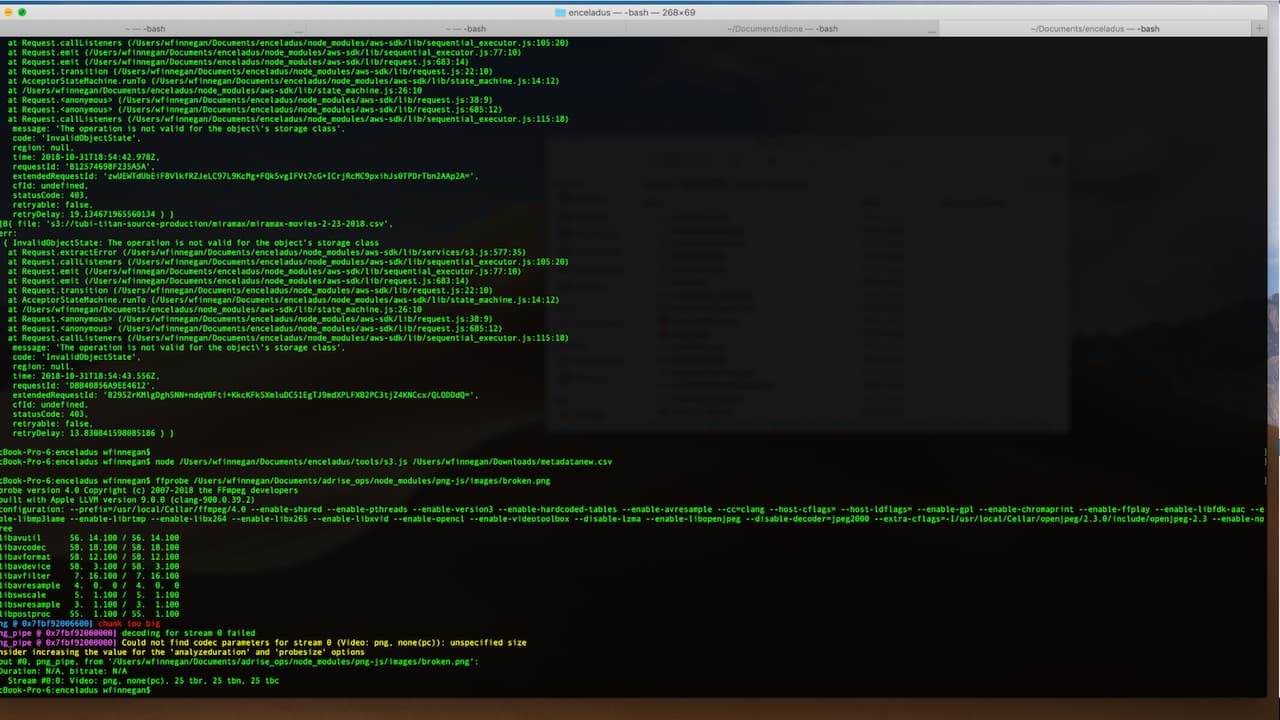The image size is (1280, 720).
Task: Click the ffprobe broken.png command line
Action: 352,481
